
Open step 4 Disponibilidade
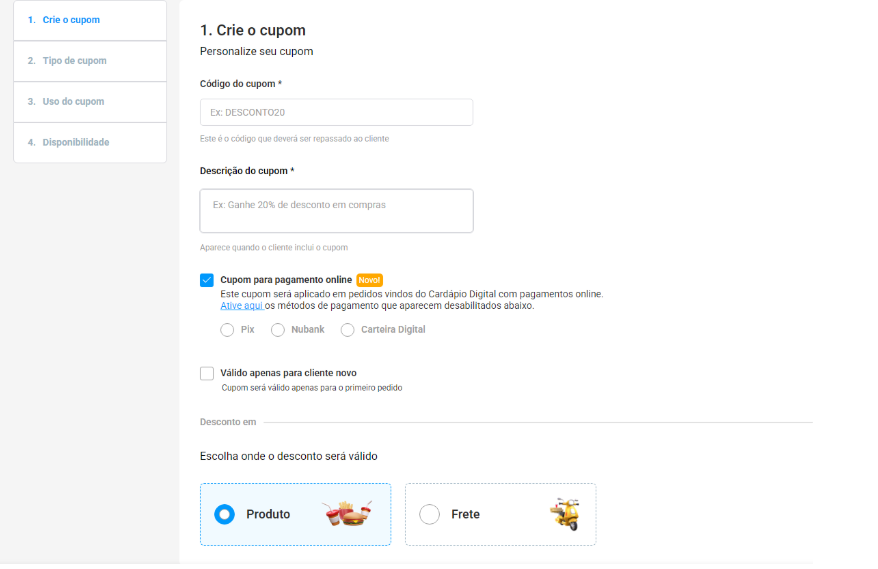(x=90, y=142)
